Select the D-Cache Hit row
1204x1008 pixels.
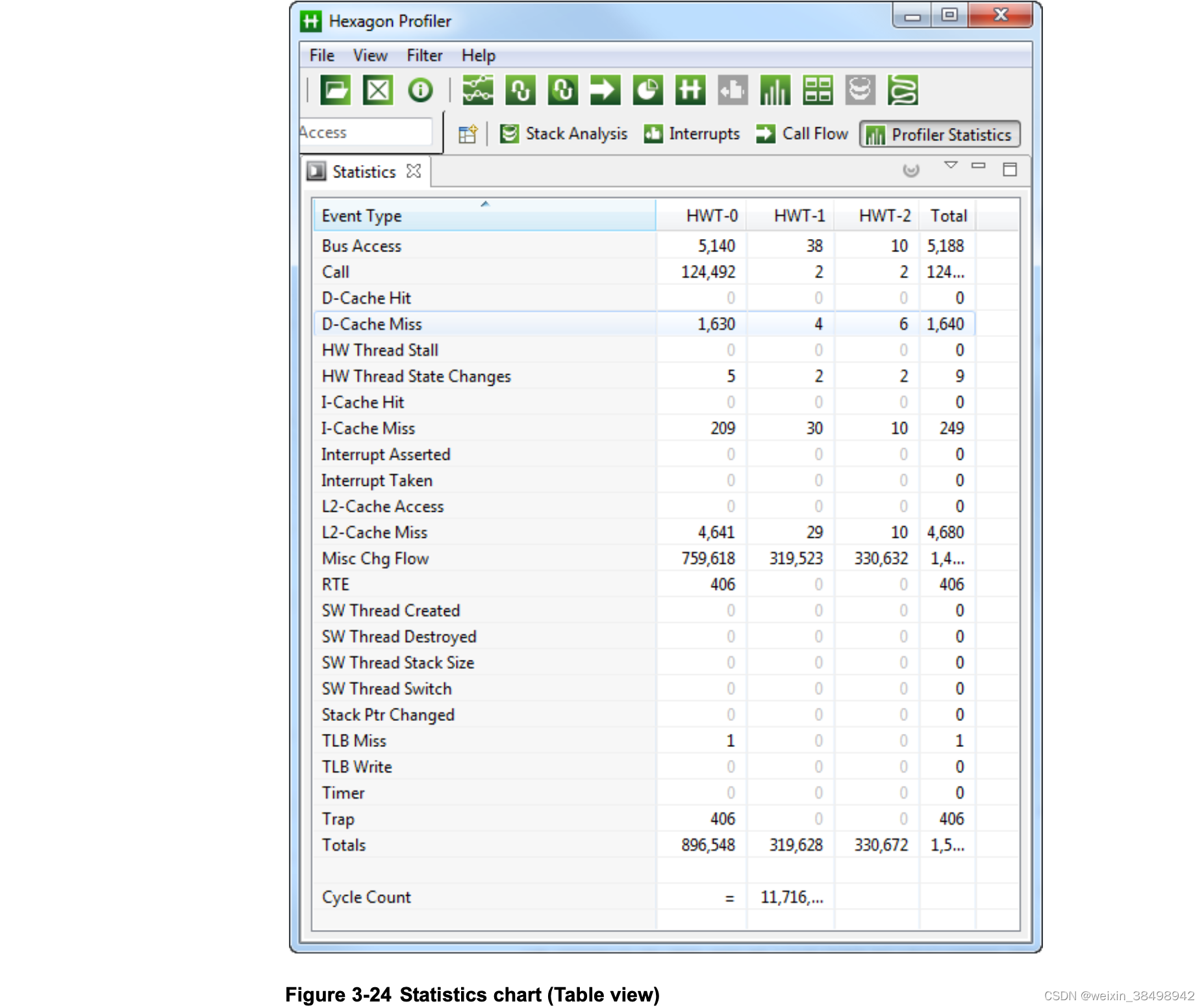click(x=644, y=298)
